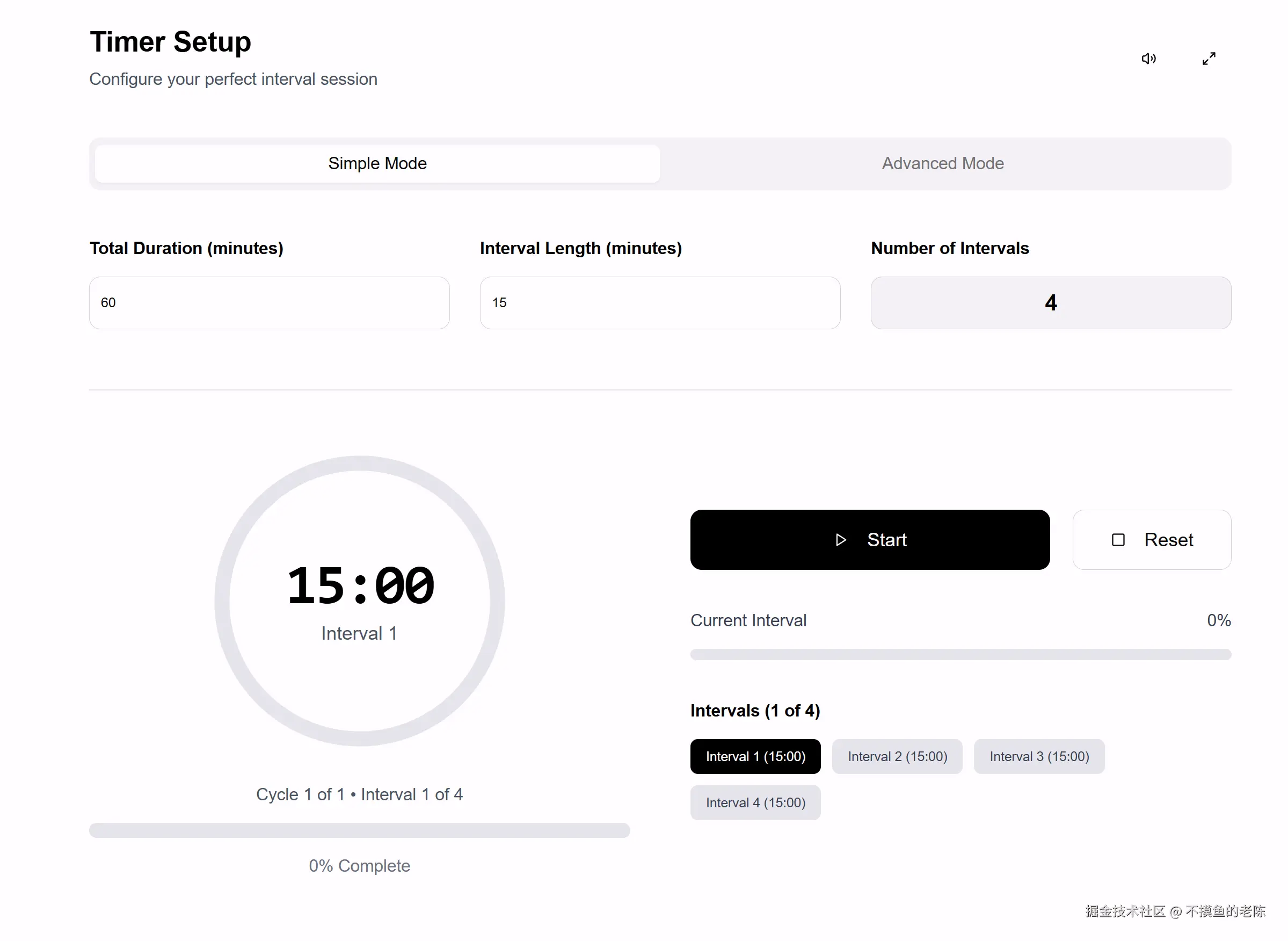Click the fullscreen expand icon
Screen dimensions: 1288x941
pos(1209,59)
